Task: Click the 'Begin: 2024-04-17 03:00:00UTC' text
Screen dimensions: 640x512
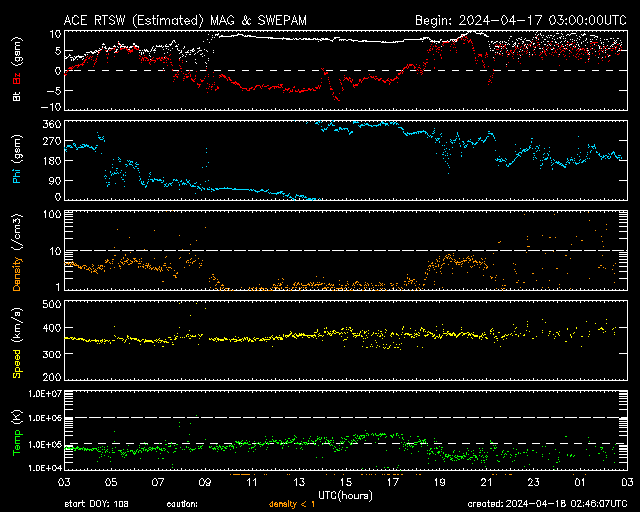Action: (521, 20)
